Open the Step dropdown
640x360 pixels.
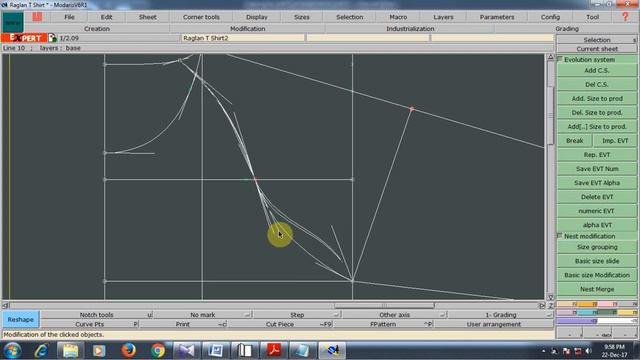(x=297, y=315)
